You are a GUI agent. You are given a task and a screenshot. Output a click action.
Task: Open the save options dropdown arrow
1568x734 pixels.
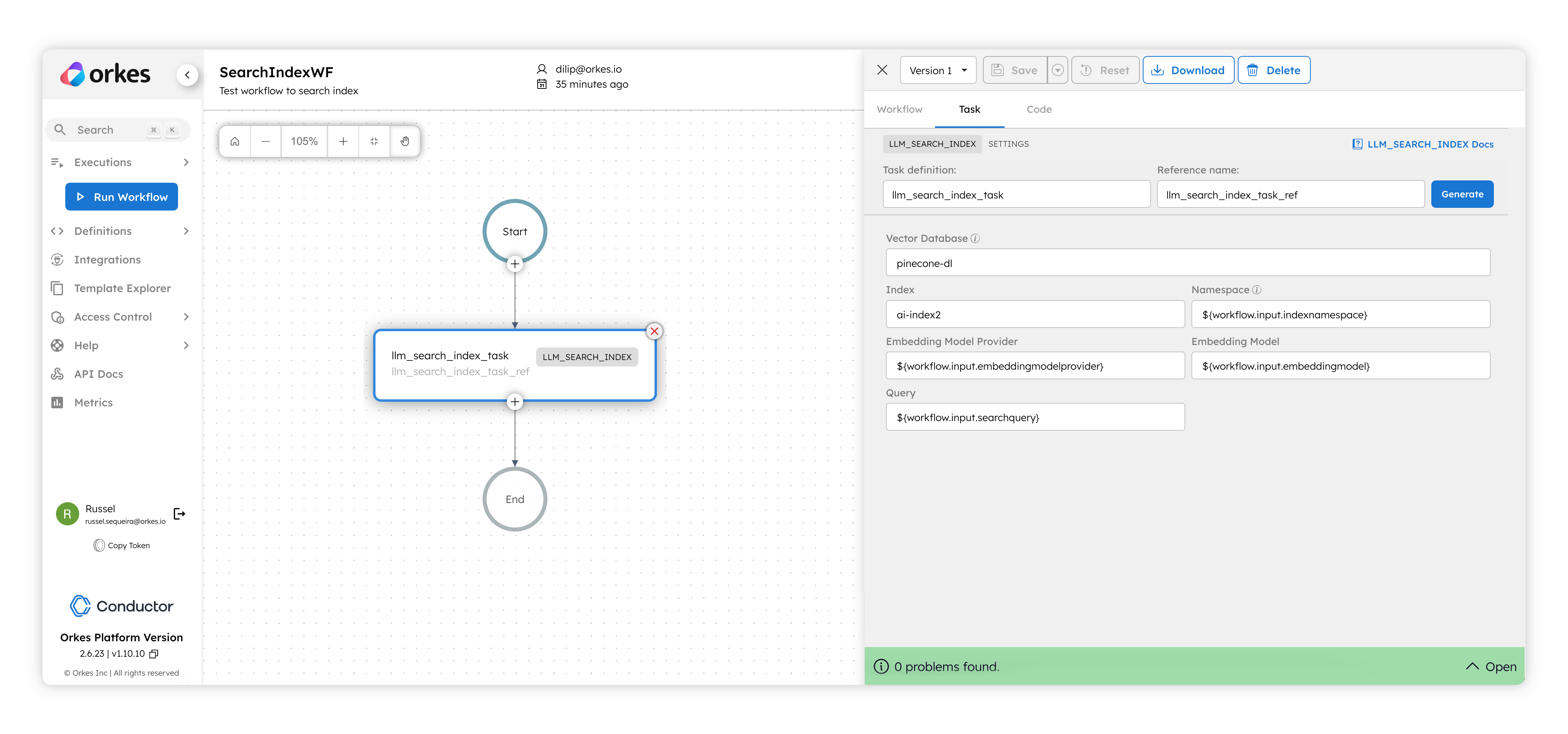(1058, 71)
